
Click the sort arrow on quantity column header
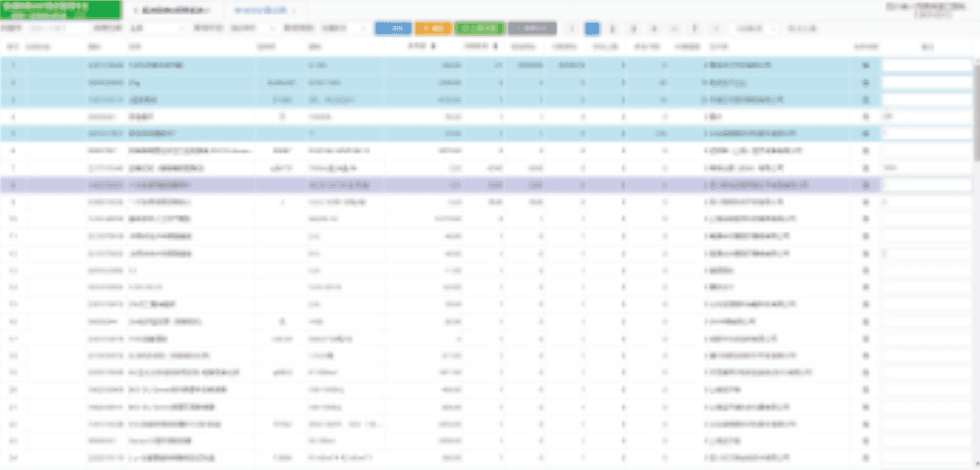click(496, 46)
